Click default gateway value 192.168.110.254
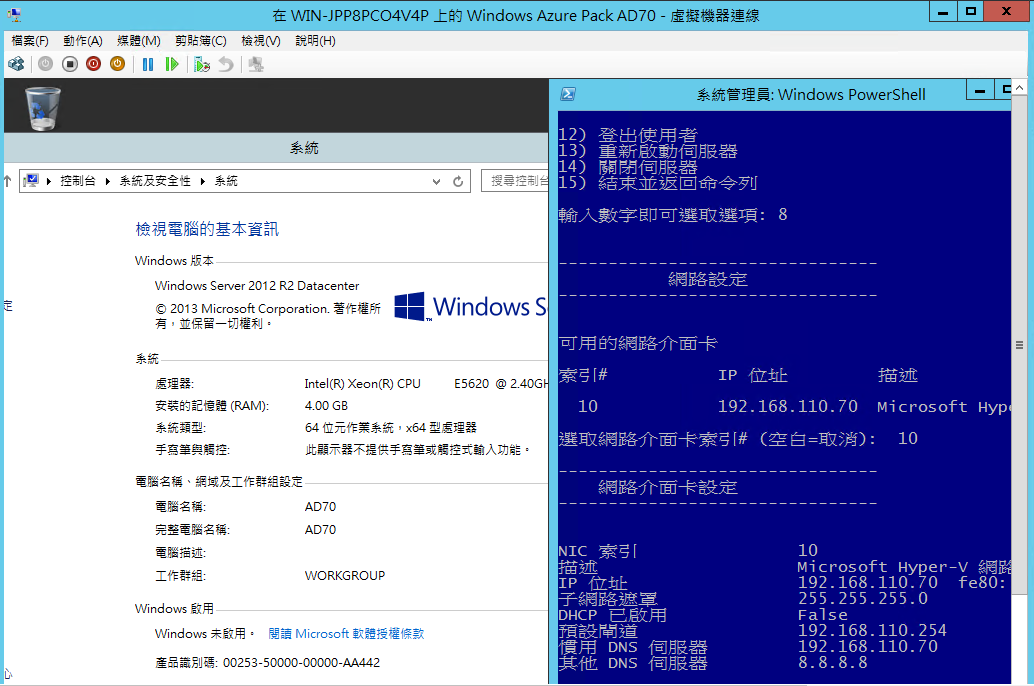This screenshot has width=1034, height=686. [872, 631]
